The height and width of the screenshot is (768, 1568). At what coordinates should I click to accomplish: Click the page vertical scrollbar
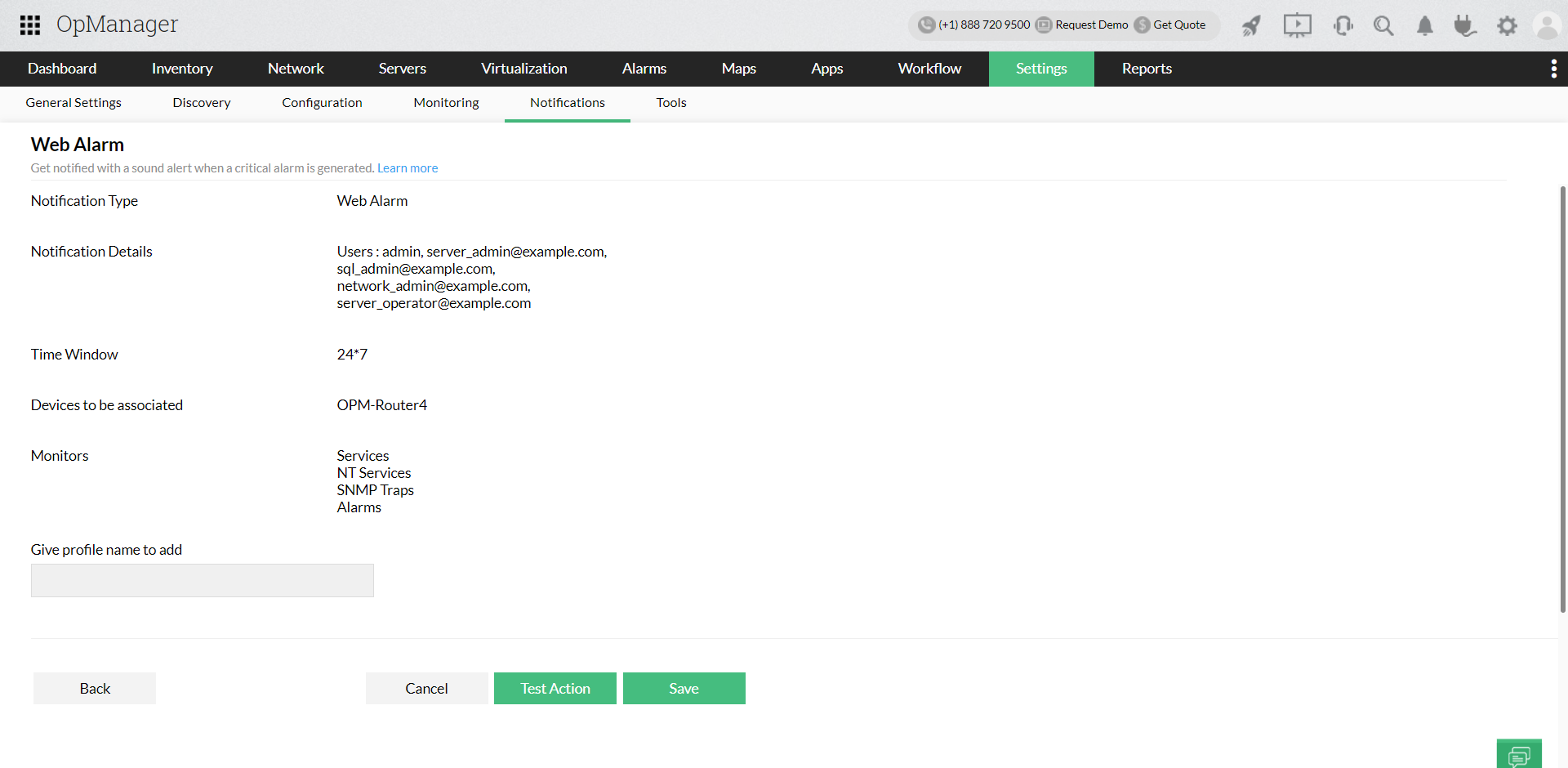point(1562,400)
